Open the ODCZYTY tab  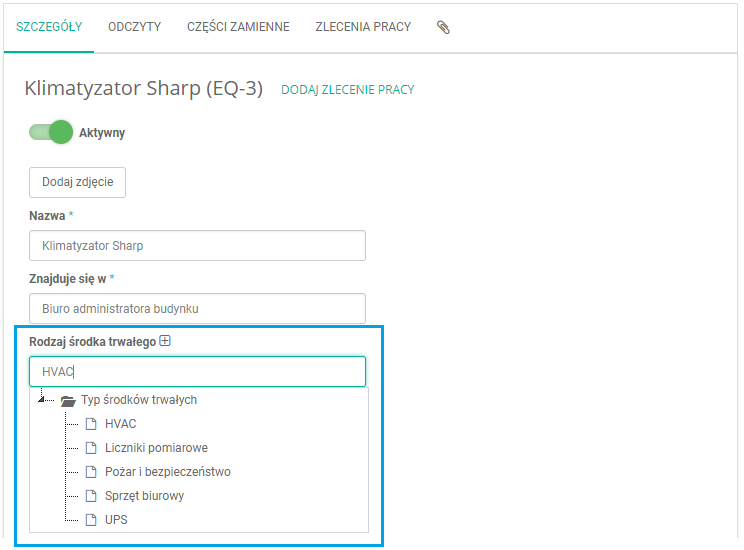(x=134, y=27)
